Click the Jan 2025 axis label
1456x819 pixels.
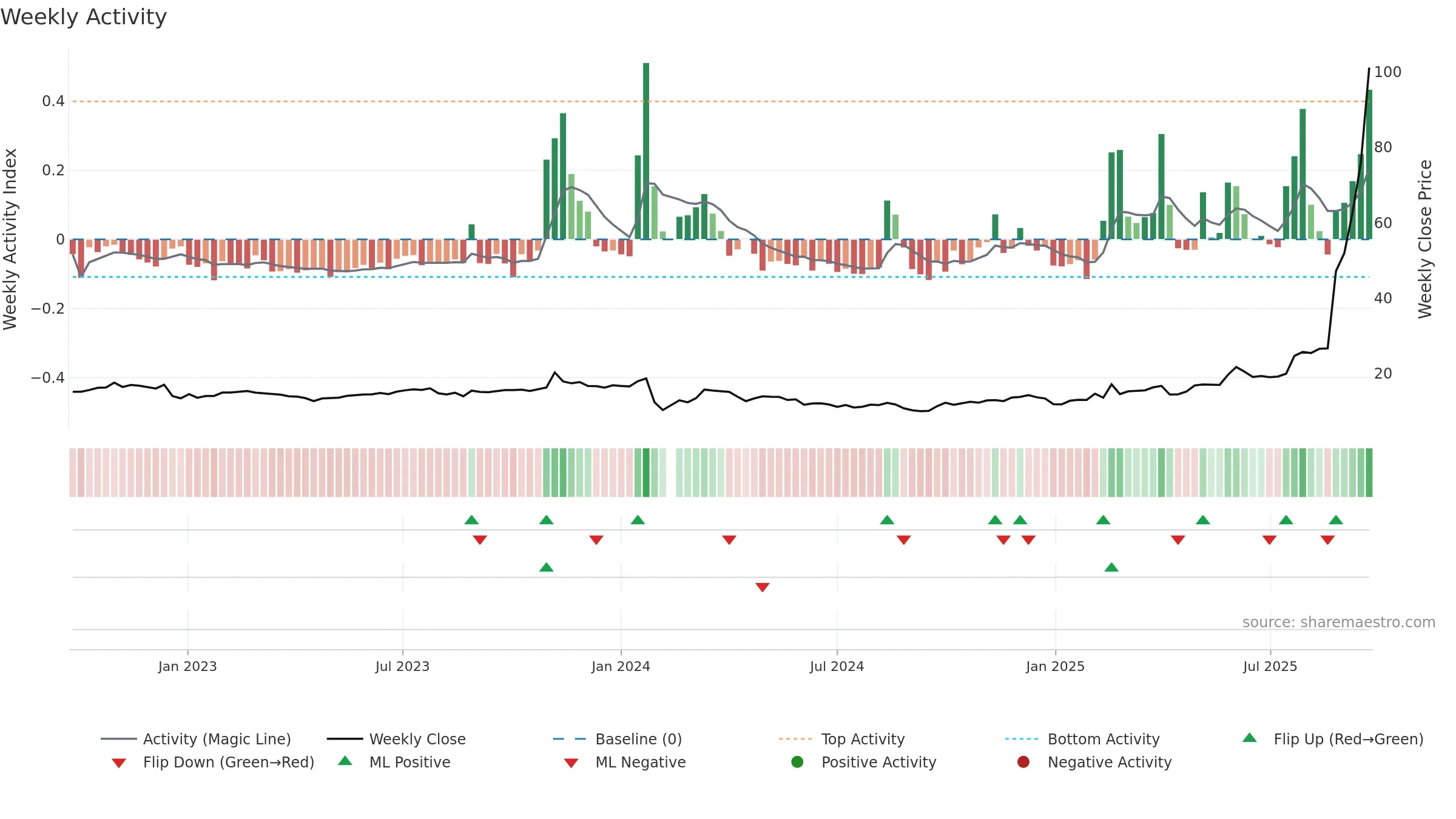tap(1055, 666)
